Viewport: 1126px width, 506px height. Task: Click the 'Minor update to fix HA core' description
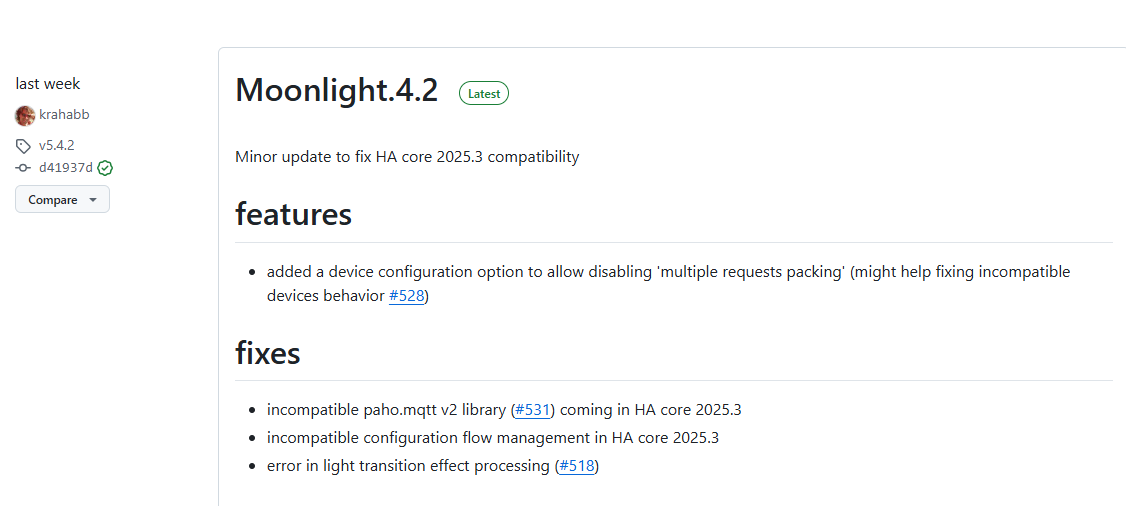pyautogui.click(x=407, y=157)
